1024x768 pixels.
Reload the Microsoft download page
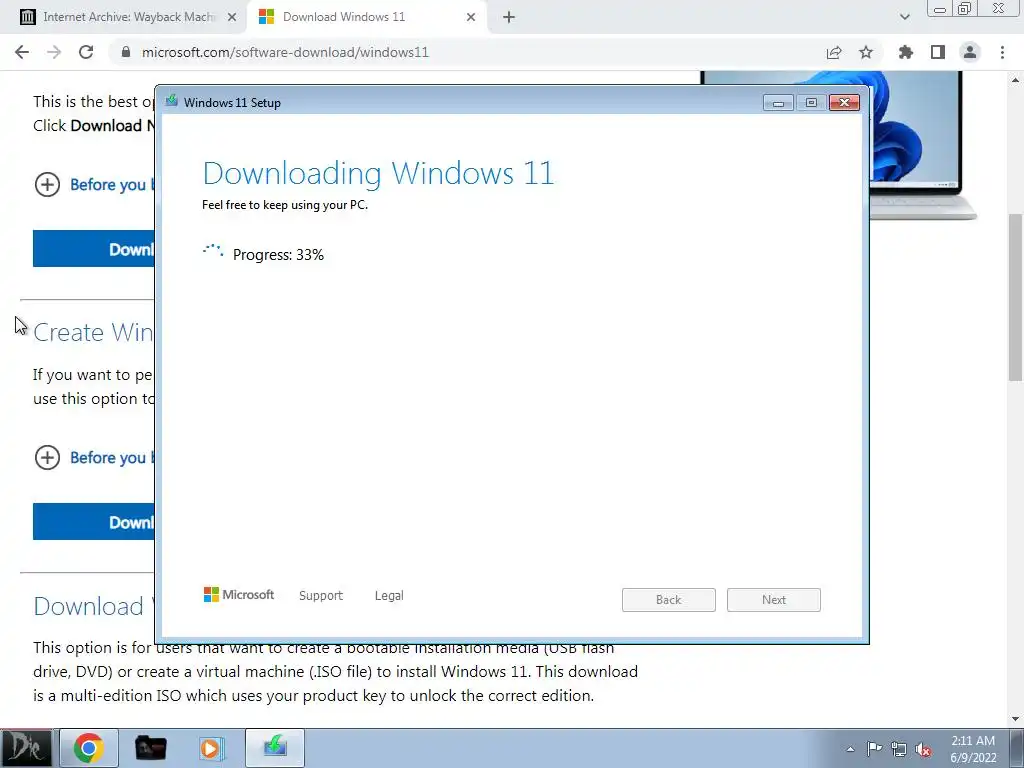tap(86, 52)
